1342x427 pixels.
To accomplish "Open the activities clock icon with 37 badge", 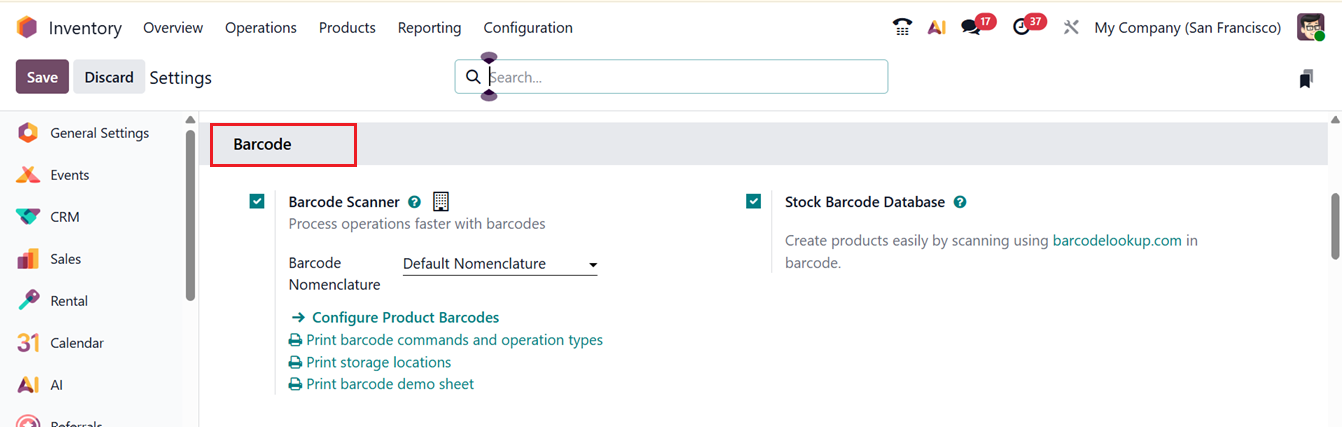I will pos(1021,28).
